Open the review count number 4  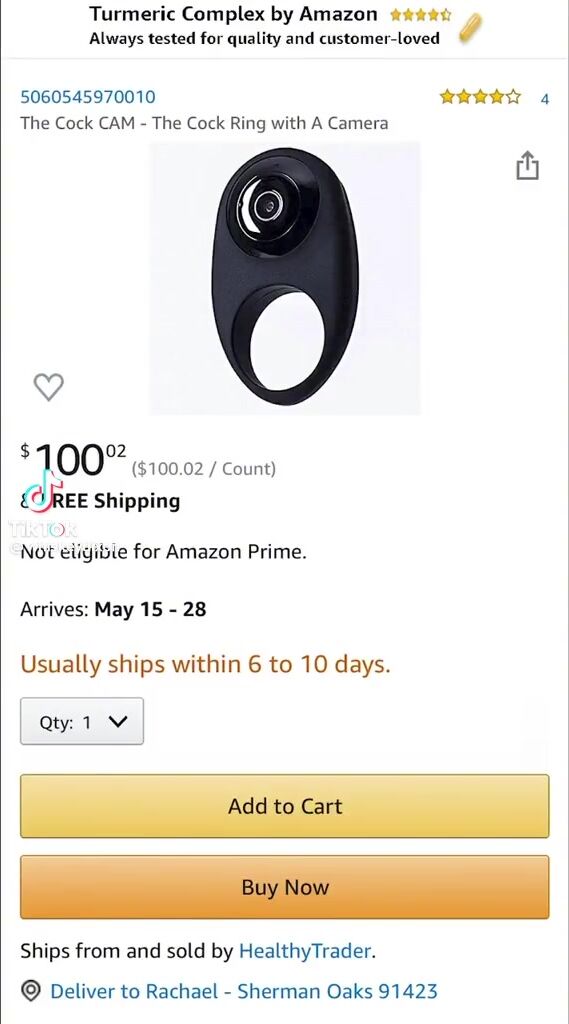click(x=545, y=99)
